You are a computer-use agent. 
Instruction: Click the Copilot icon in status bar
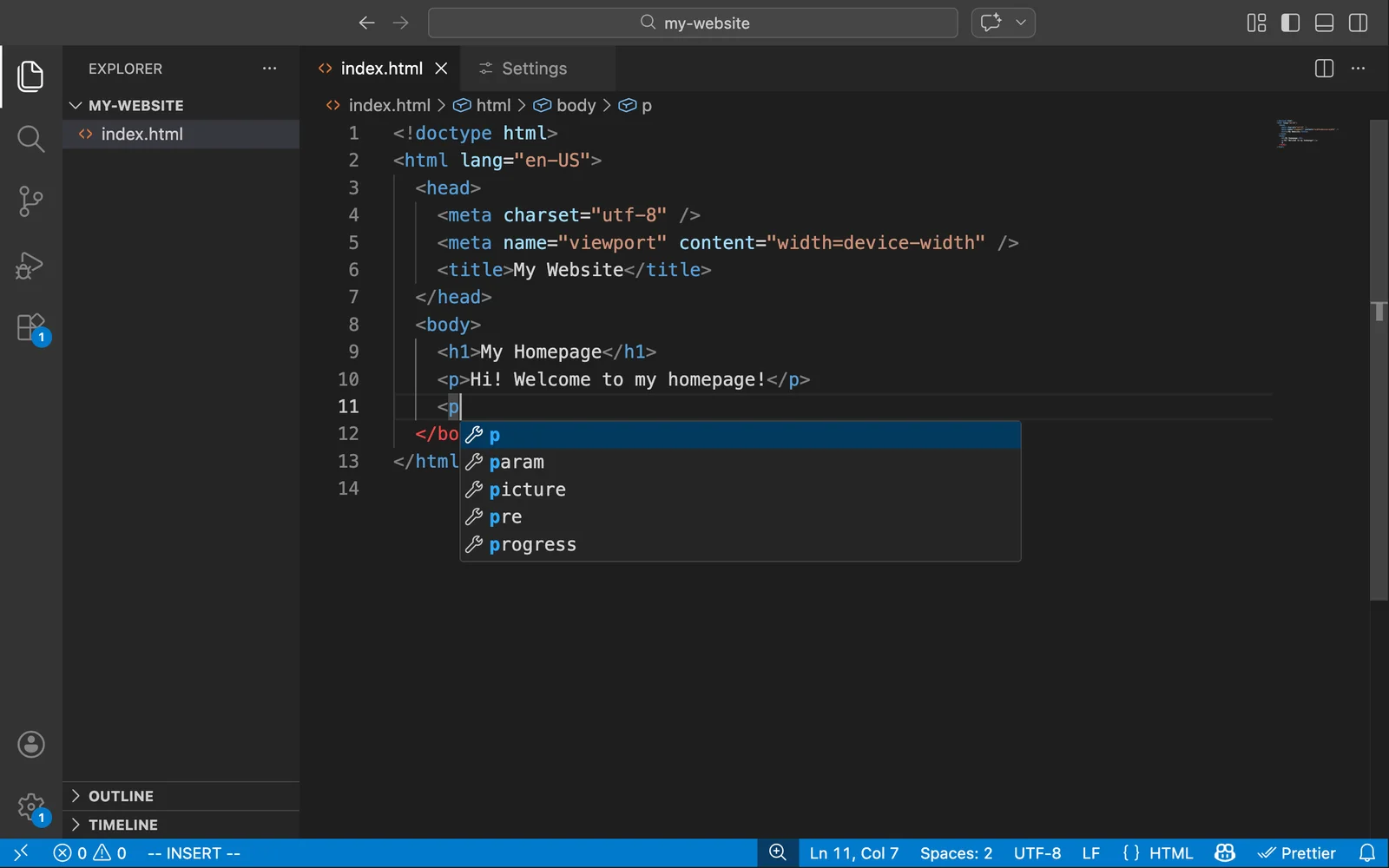[x=1223, y=852]
